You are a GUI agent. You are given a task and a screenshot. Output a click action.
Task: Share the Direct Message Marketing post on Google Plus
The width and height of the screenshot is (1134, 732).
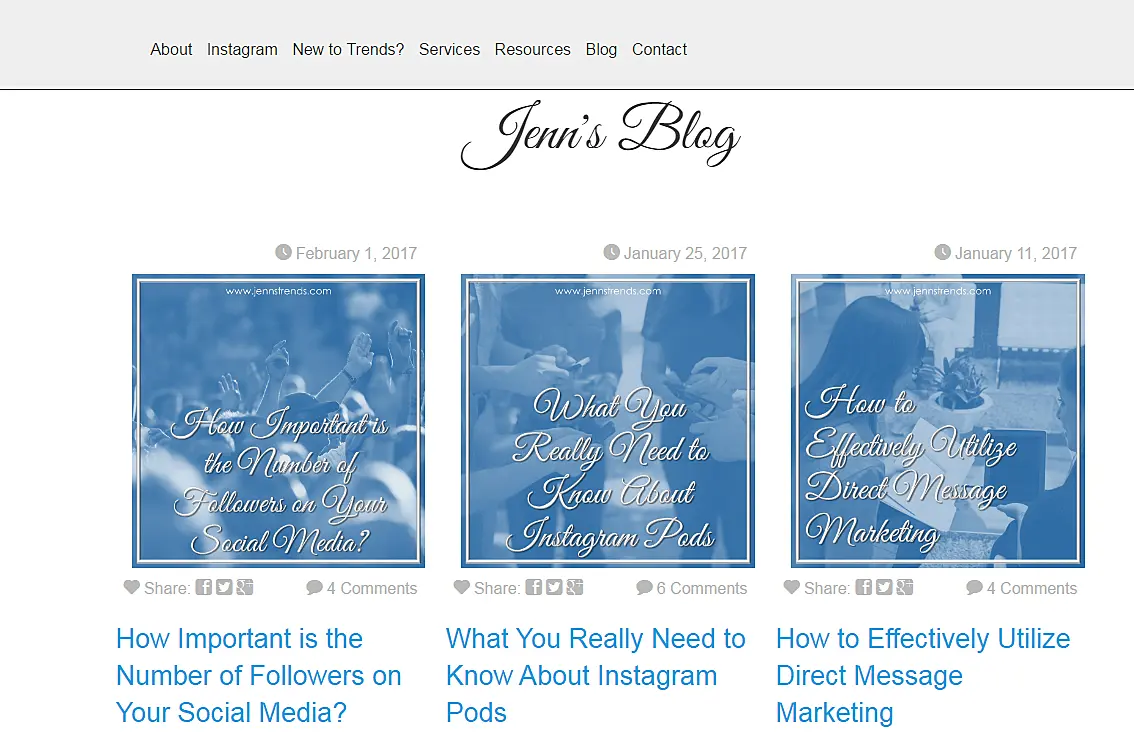coord(904,587)
